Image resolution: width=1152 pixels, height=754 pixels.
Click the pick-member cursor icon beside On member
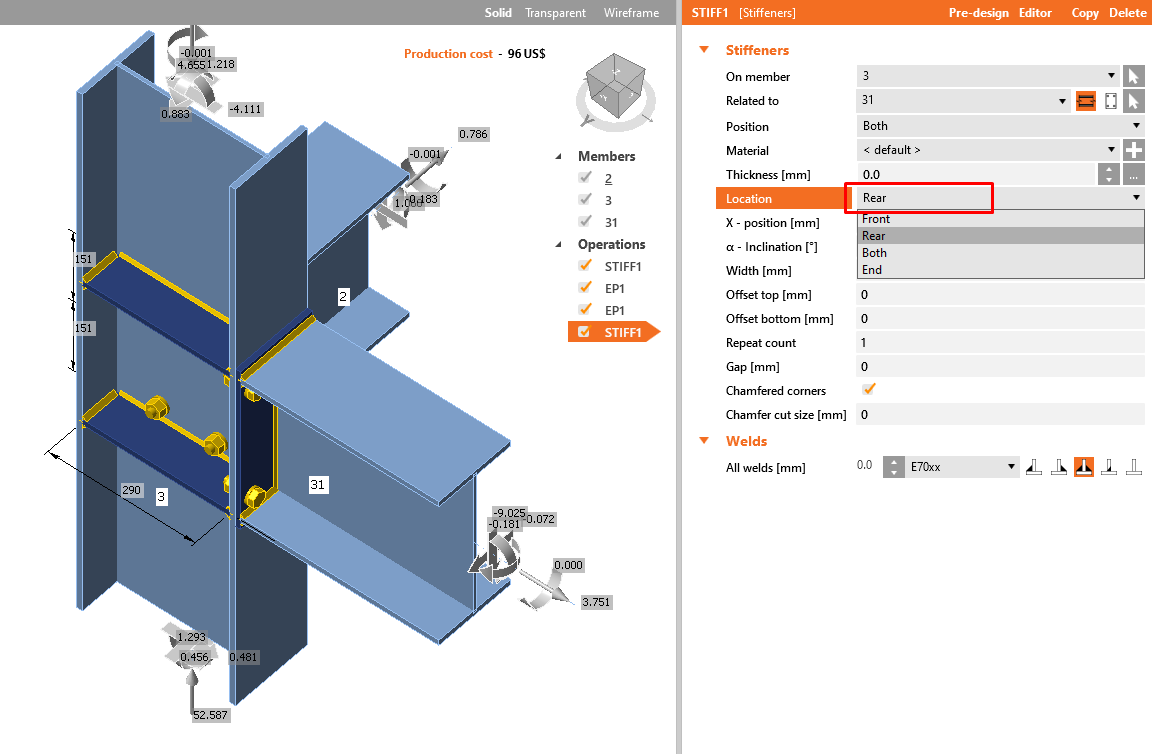click(1135, 75)
